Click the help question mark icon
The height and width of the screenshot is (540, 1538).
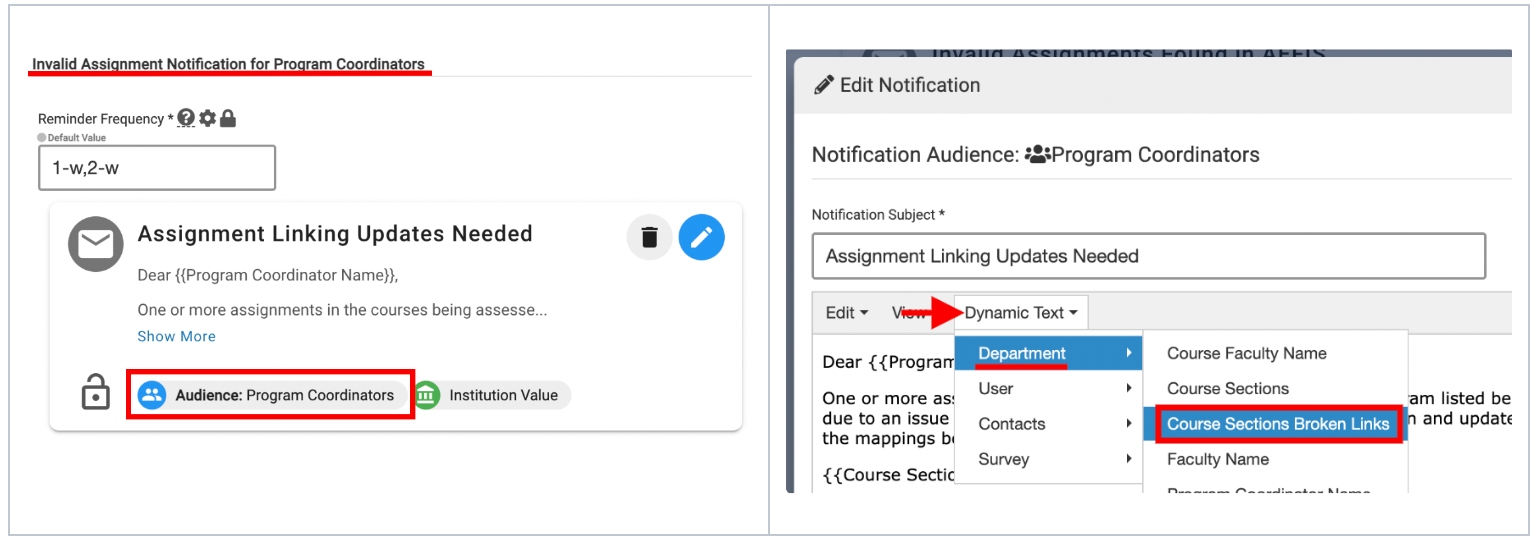[186, 118]
